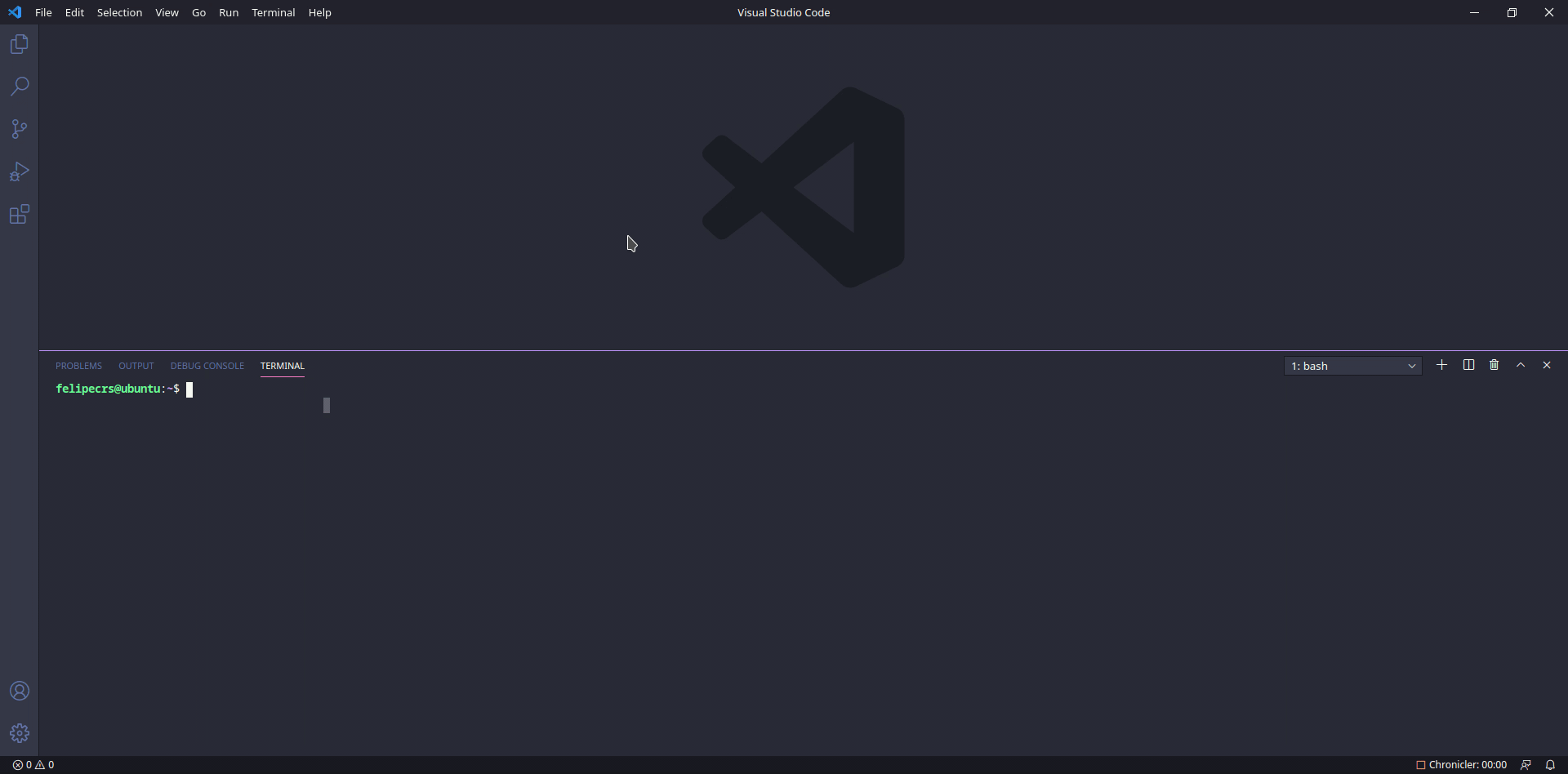The width and height of the screenshot is (1568, 774).
Task: Switch to the Debug Console tab
Action: click(x=207, y=366)
